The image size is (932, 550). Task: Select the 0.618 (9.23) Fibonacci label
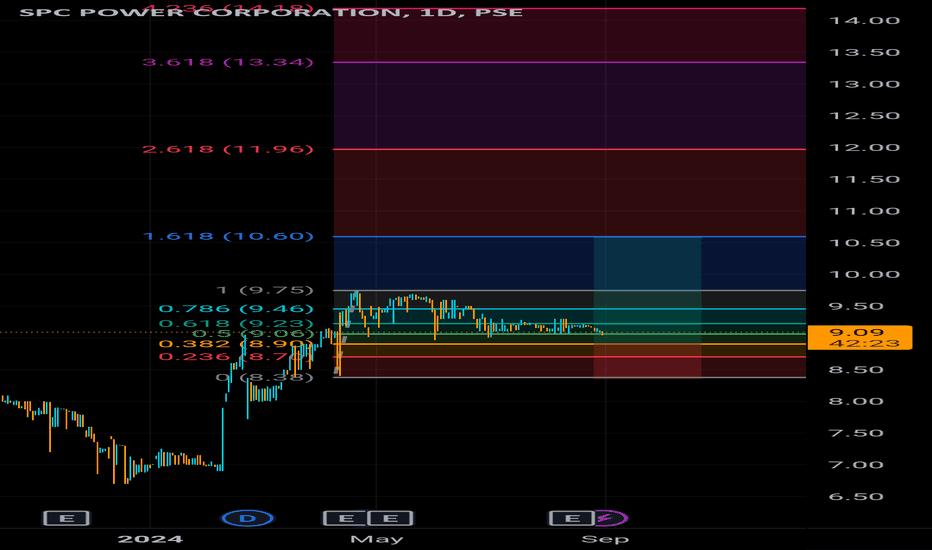click(235, 323)
